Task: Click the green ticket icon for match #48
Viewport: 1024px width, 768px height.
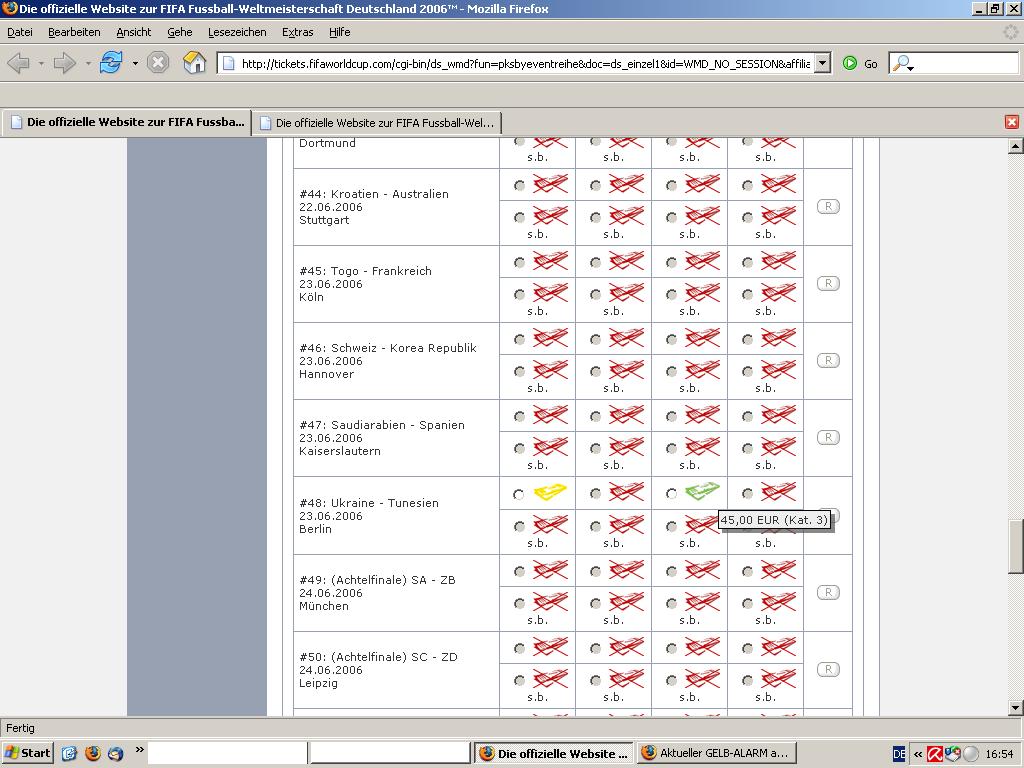Action: tap(702, 492)
